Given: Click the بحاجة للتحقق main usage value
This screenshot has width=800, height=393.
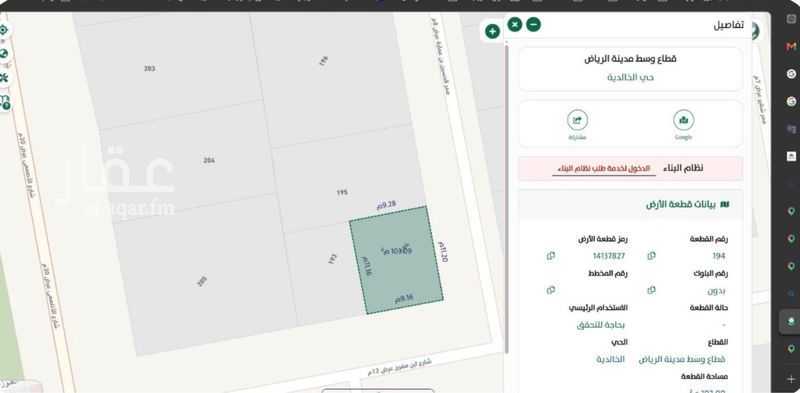Looking at the screenshot, I should click(601, 325).
